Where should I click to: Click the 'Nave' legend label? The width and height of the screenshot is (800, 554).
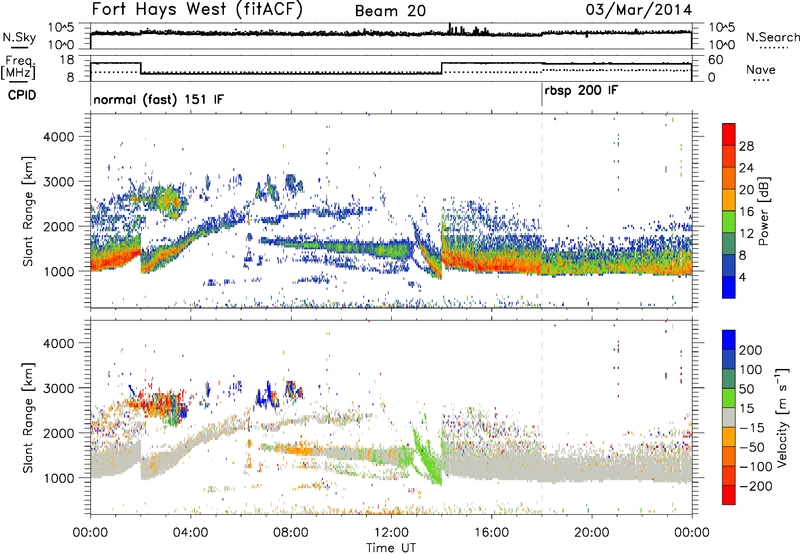coord(760,69)
